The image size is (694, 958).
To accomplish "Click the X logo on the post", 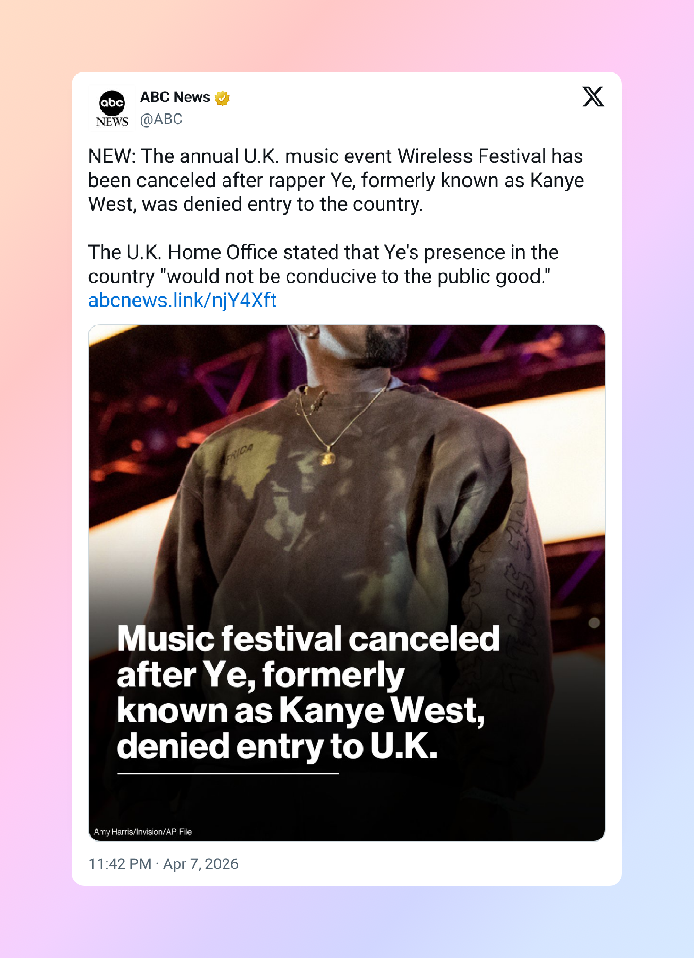I will (593, 97).
